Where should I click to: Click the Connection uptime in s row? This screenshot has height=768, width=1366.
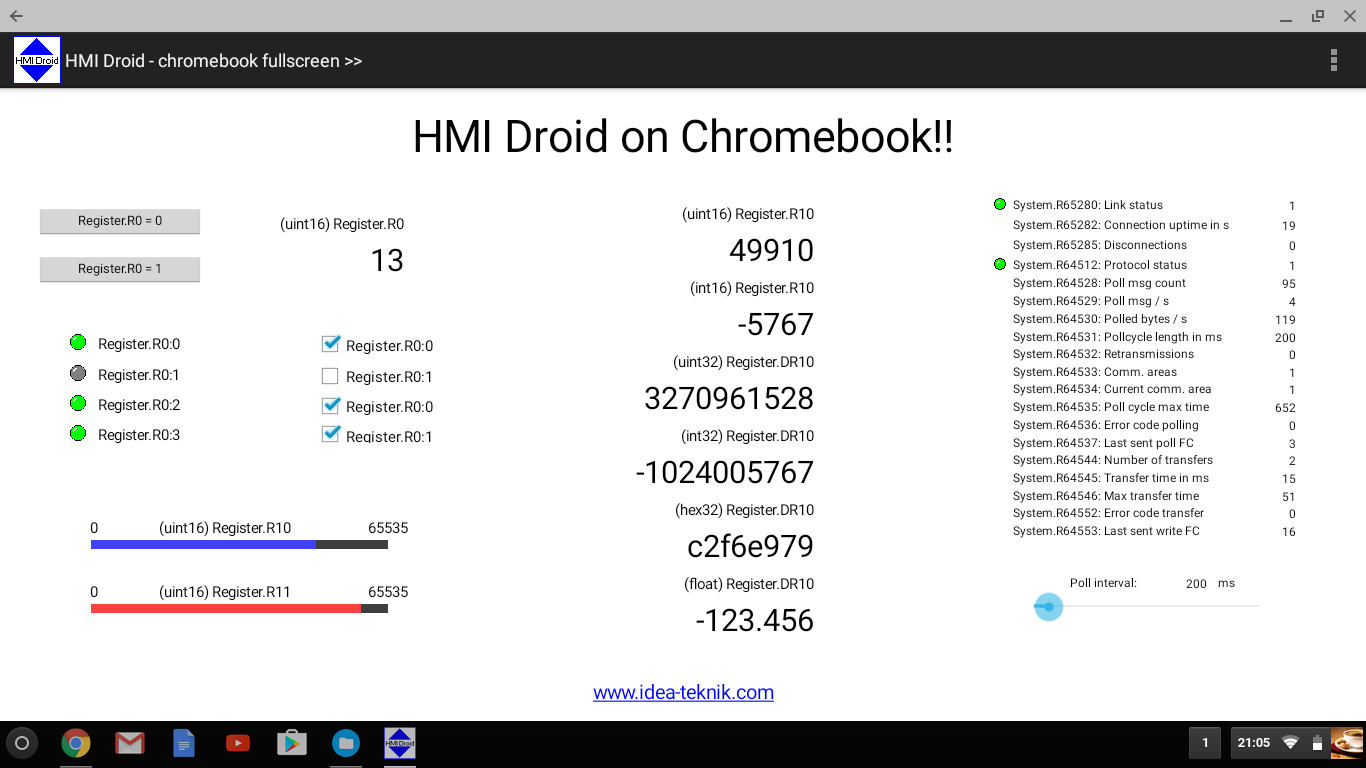tap(1154, 225)
